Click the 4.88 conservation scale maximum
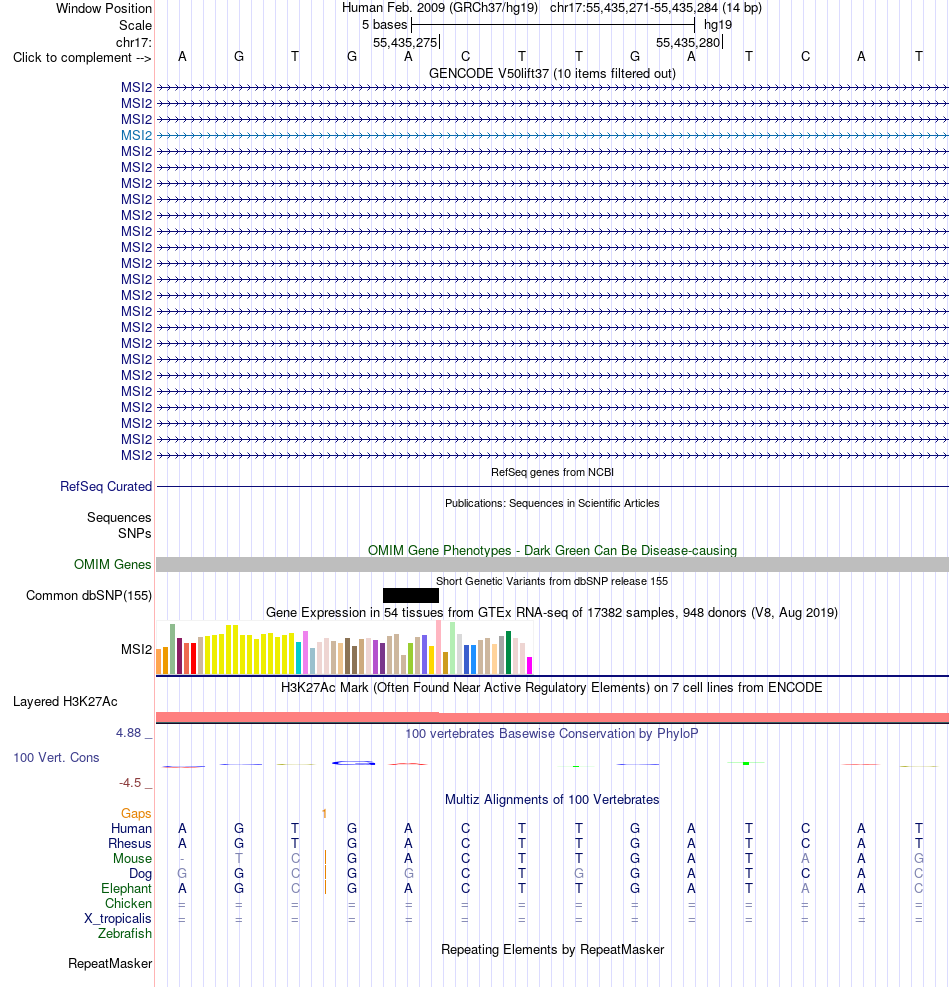The height and width of the screenshot is (987, 950). click(x=128, y=733)
